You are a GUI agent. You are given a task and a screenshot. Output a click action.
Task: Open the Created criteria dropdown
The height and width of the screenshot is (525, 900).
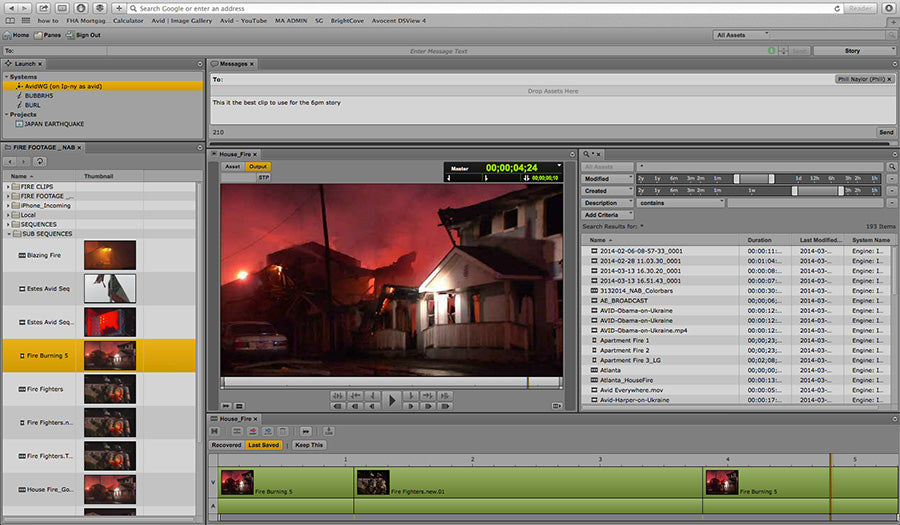click(x=607, y=191)
